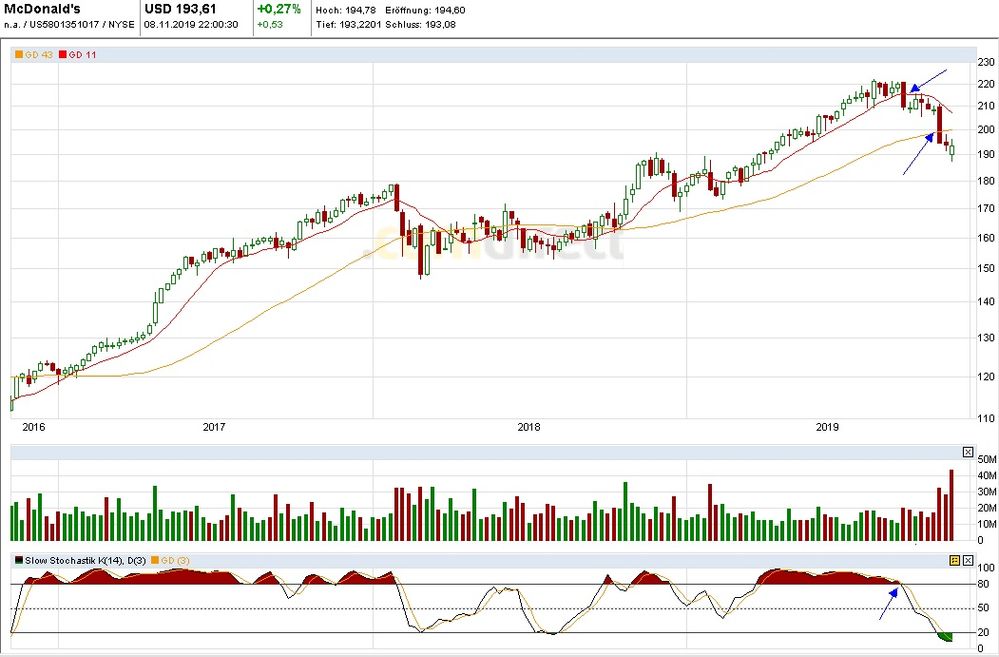Click the 50M volume axis label

tap(986, 459)
